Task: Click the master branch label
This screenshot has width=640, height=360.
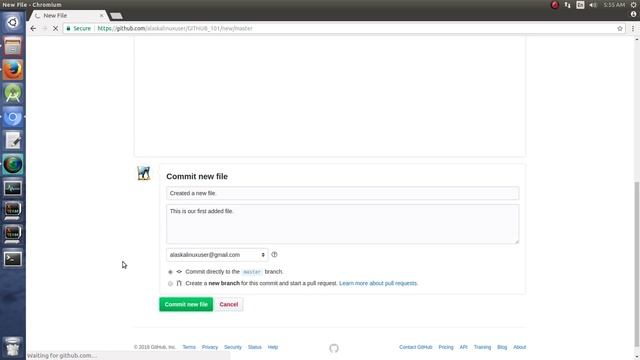Action: coord(251,272)
